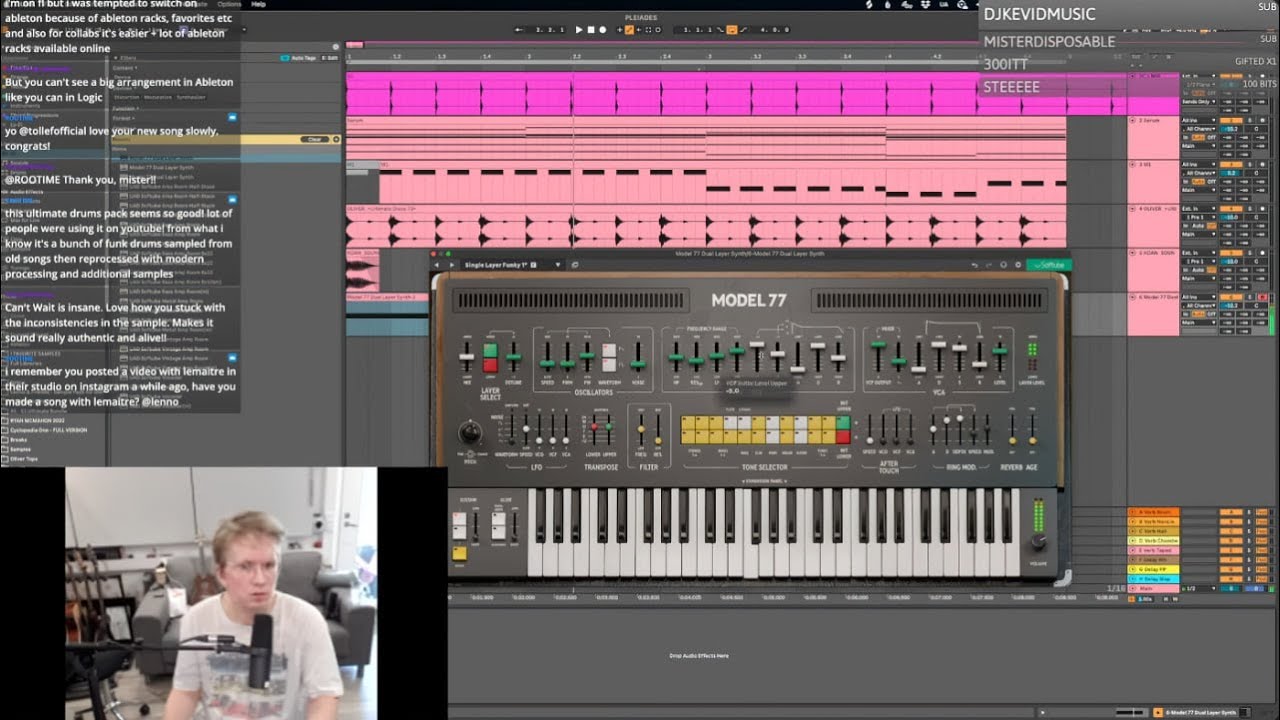
Task: Toggle the red Bit Lower button
Action: click(843, 437)
